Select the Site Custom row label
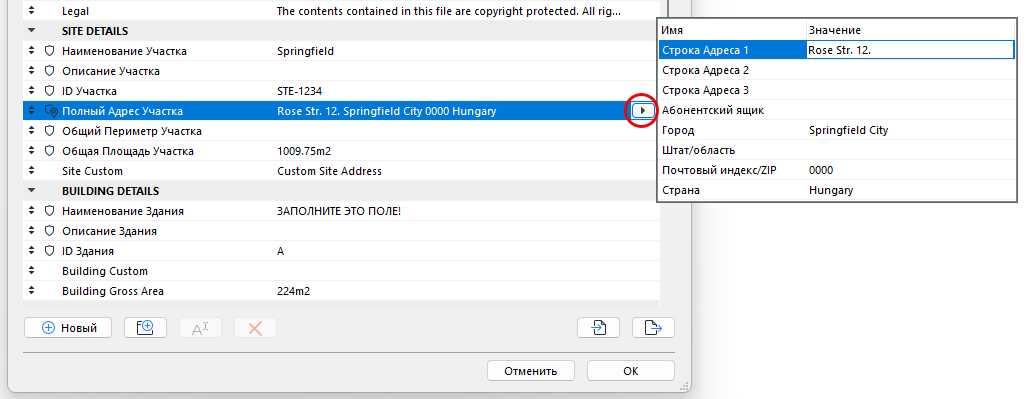The image size is (1029, 399). point(93,171)
